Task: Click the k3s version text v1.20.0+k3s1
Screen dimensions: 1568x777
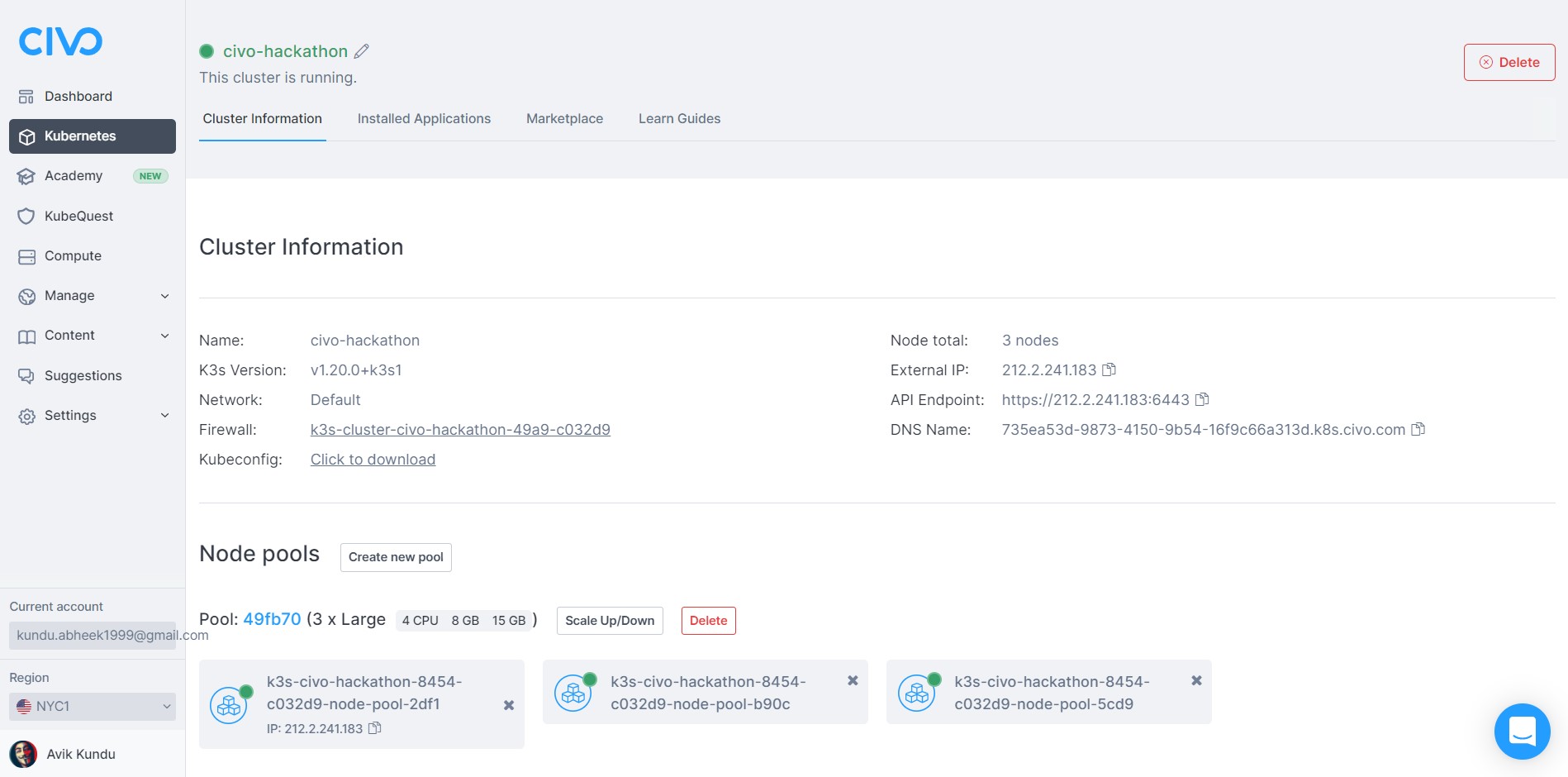Action: tap(356, 370)
